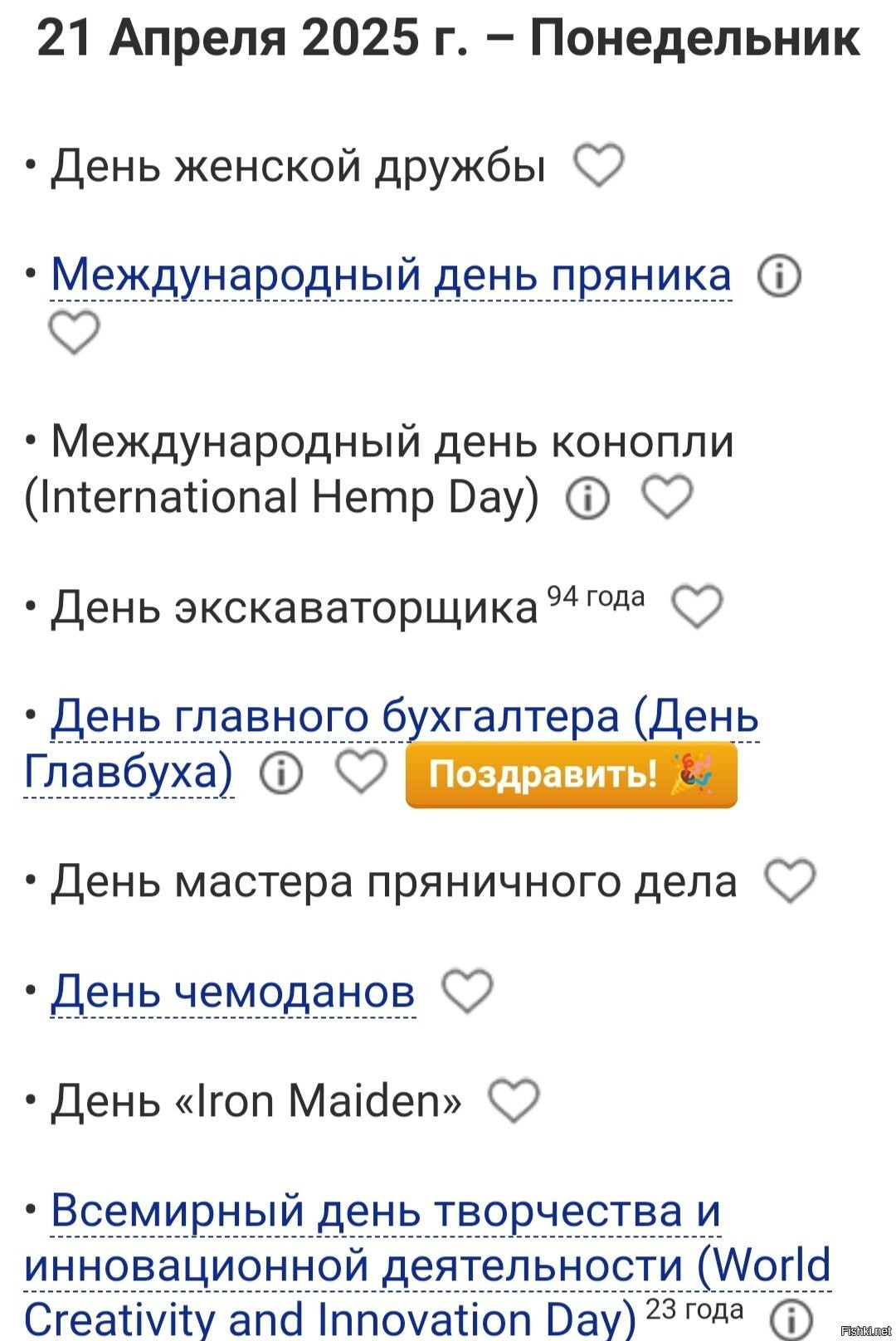Favorite International Hemp Day with heart
The height and width of the screenshot is (1341, 896).
pyautogui.click(x=668, y=497)
